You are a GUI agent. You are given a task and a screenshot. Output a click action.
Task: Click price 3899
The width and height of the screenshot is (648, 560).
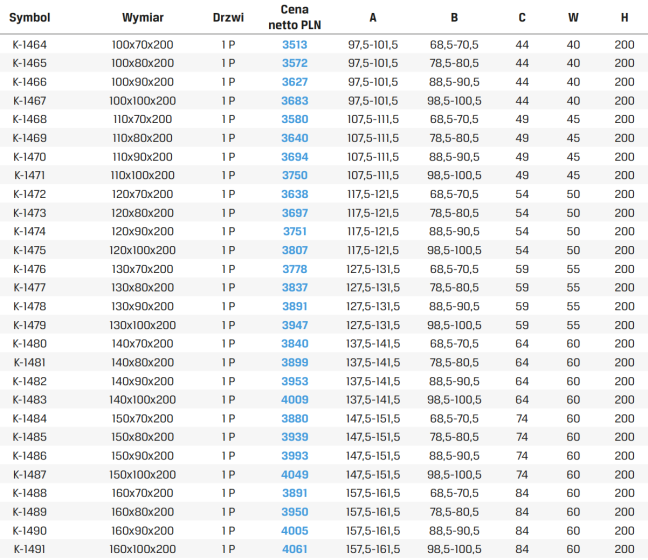pos(295,362)
